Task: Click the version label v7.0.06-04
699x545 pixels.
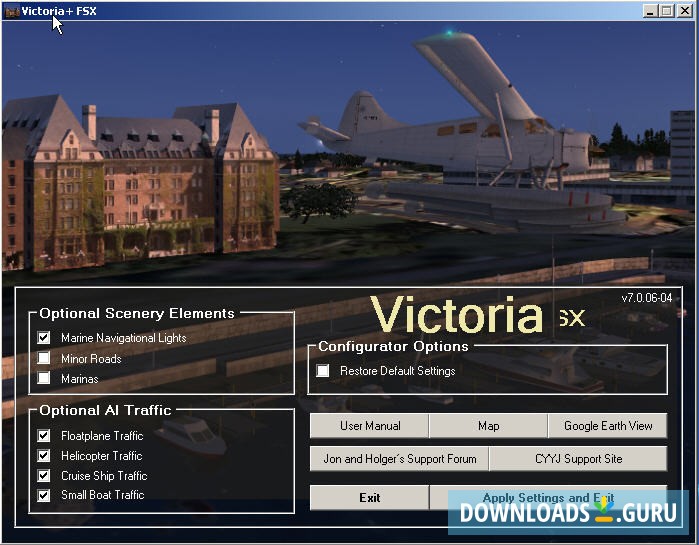Action: [647, 298]
